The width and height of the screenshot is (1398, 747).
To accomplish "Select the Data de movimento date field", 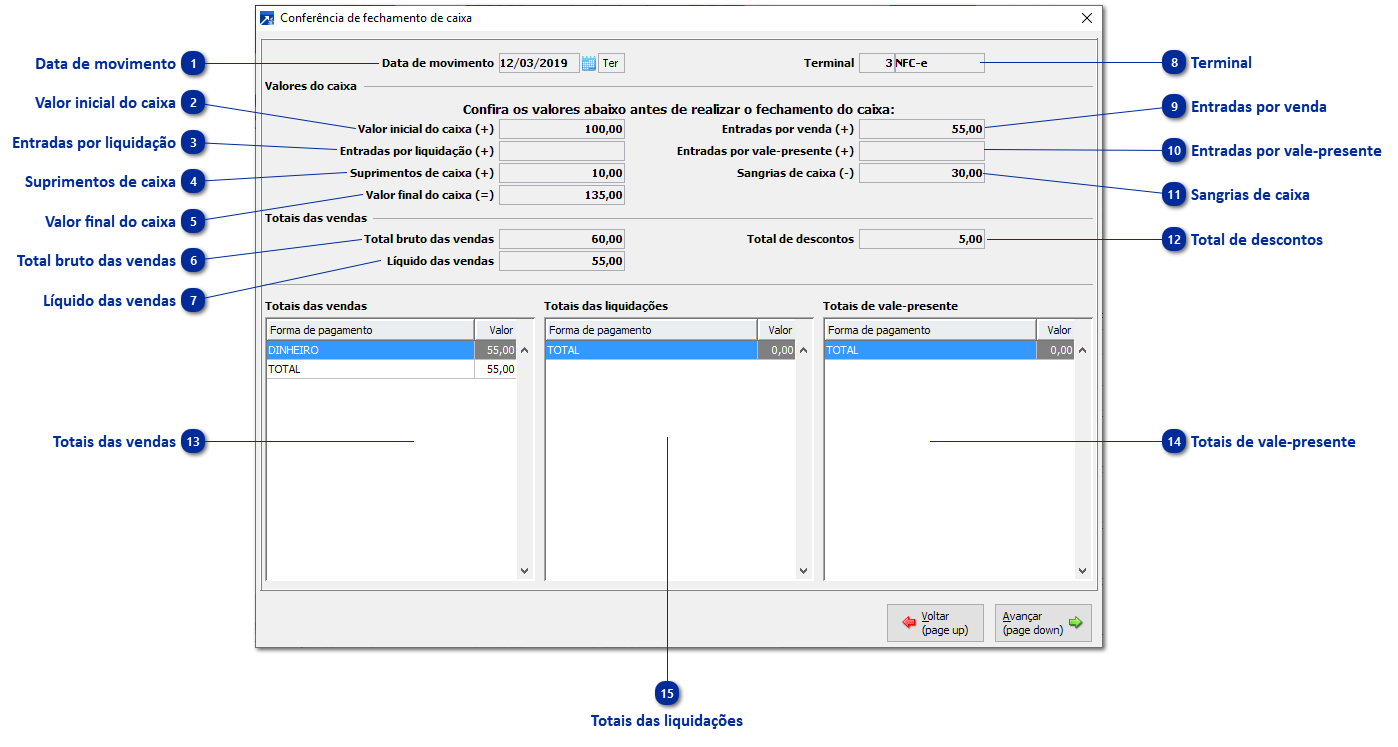I will pyautogui.click(x=539, y=63).
